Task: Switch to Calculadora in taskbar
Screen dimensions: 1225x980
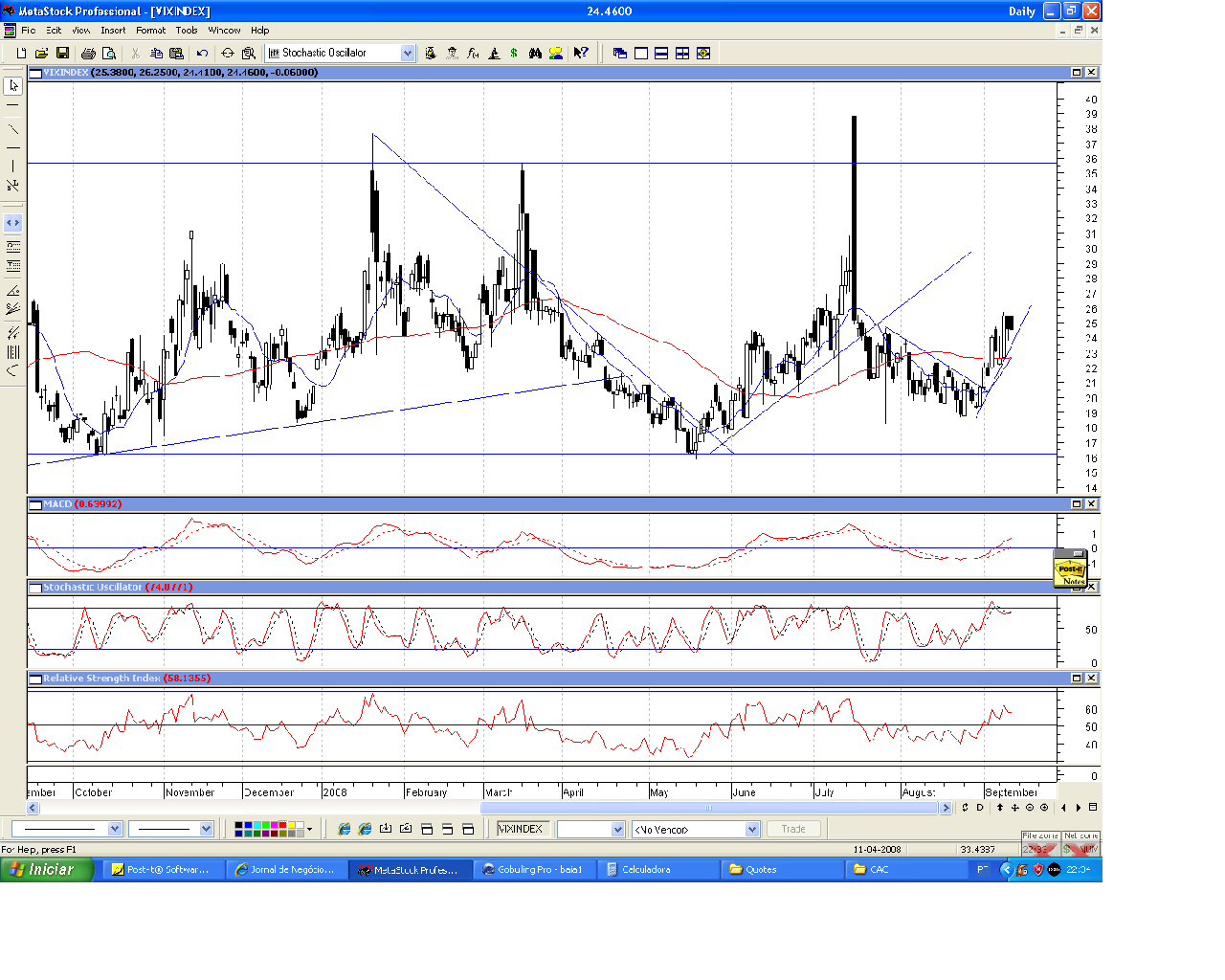Action: click(x=658, y=869)
